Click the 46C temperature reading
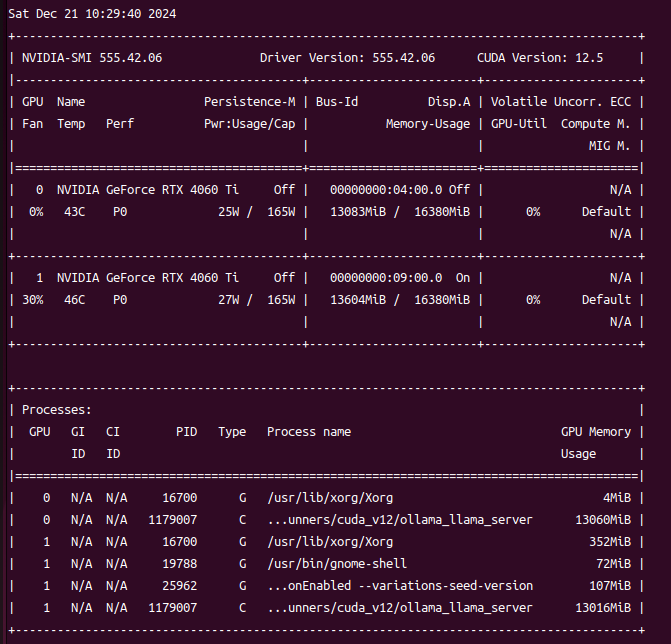This screenshot has width=671, height=644. point(74,300)
